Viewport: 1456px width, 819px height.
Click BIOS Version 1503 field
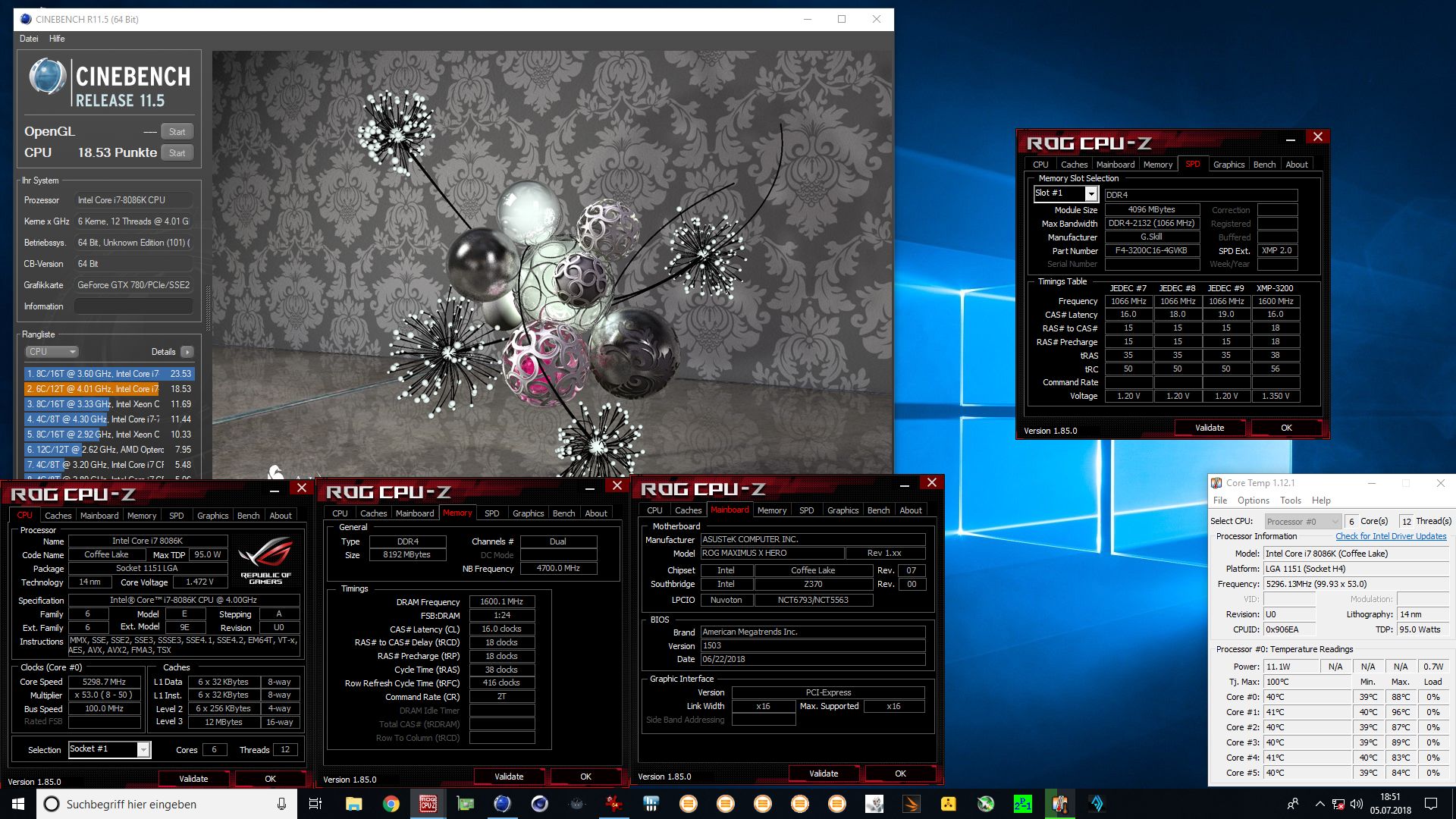812,646
